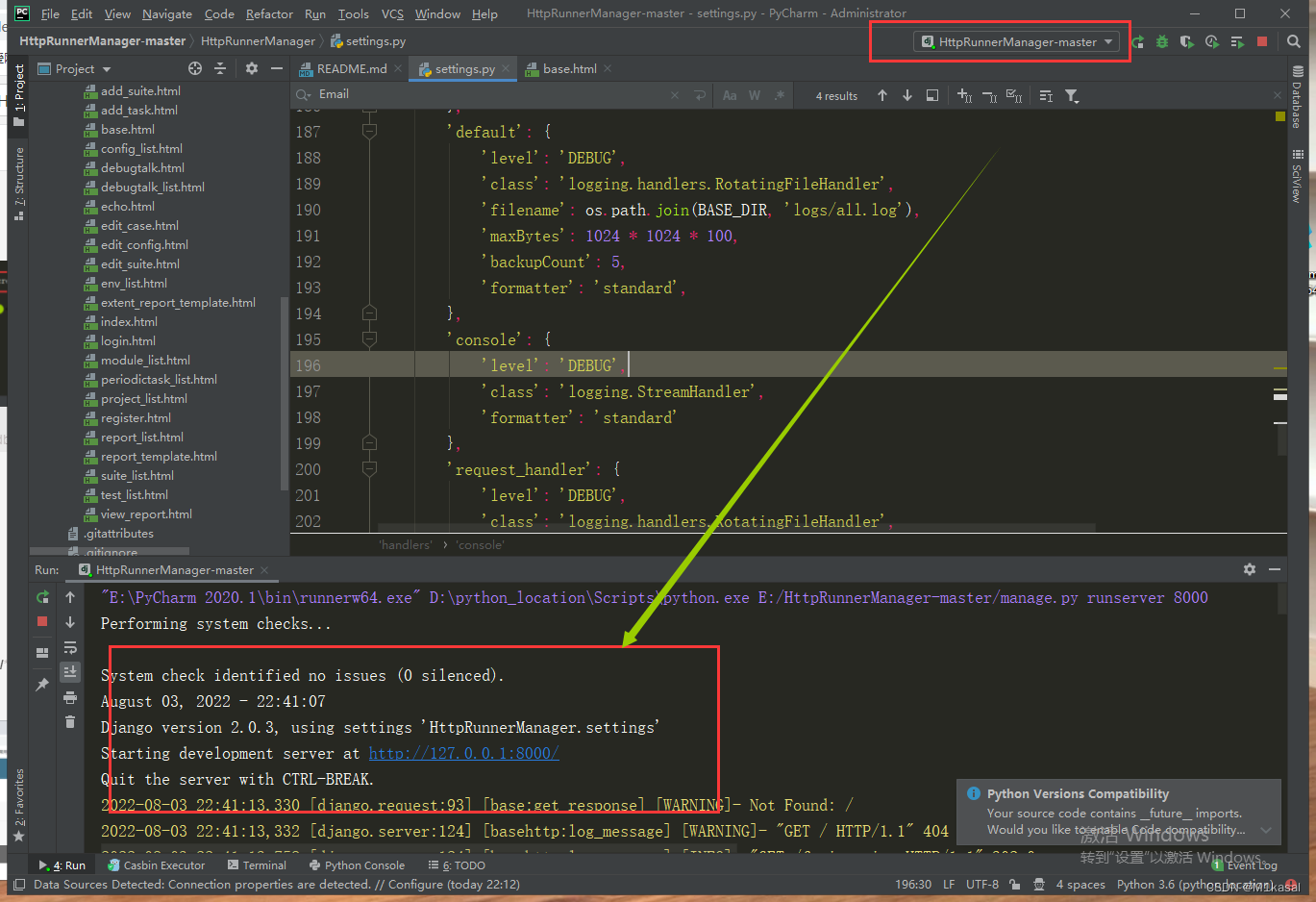The image size is (1316, 902).
Task: Start debugging with the green bug icon
Action: click(x=1162, y=42)
